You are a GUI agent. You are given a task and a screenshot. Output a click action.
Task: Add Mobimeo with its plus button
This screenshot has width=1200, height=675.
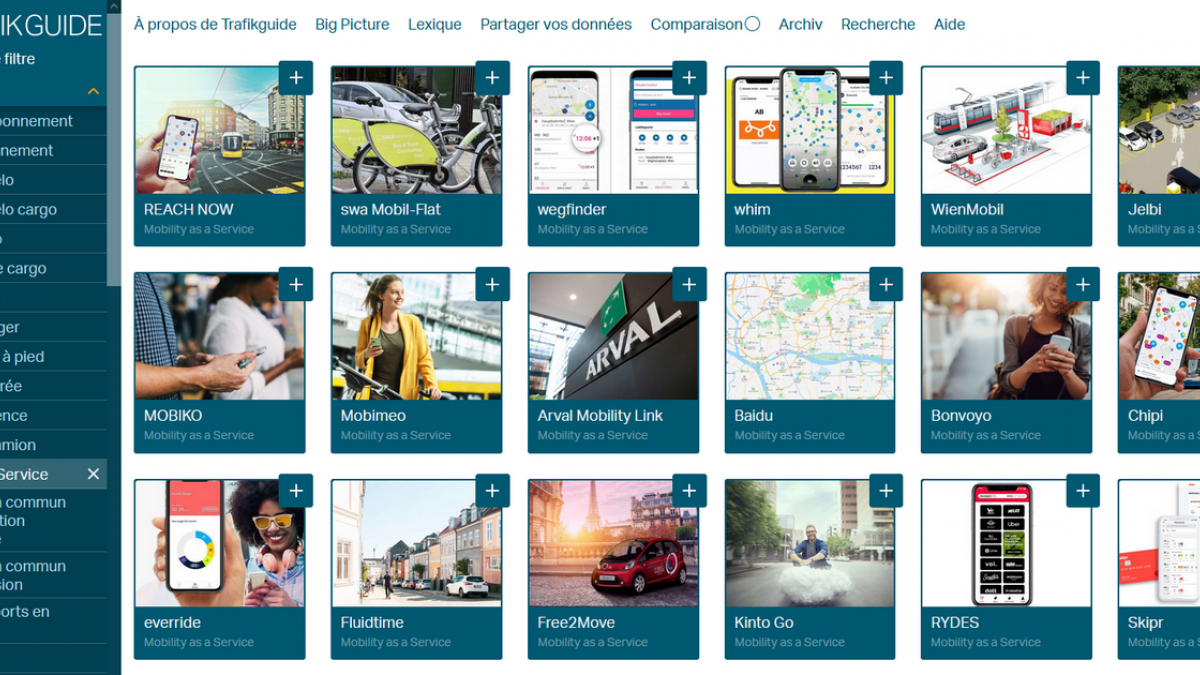coord(492,284)
